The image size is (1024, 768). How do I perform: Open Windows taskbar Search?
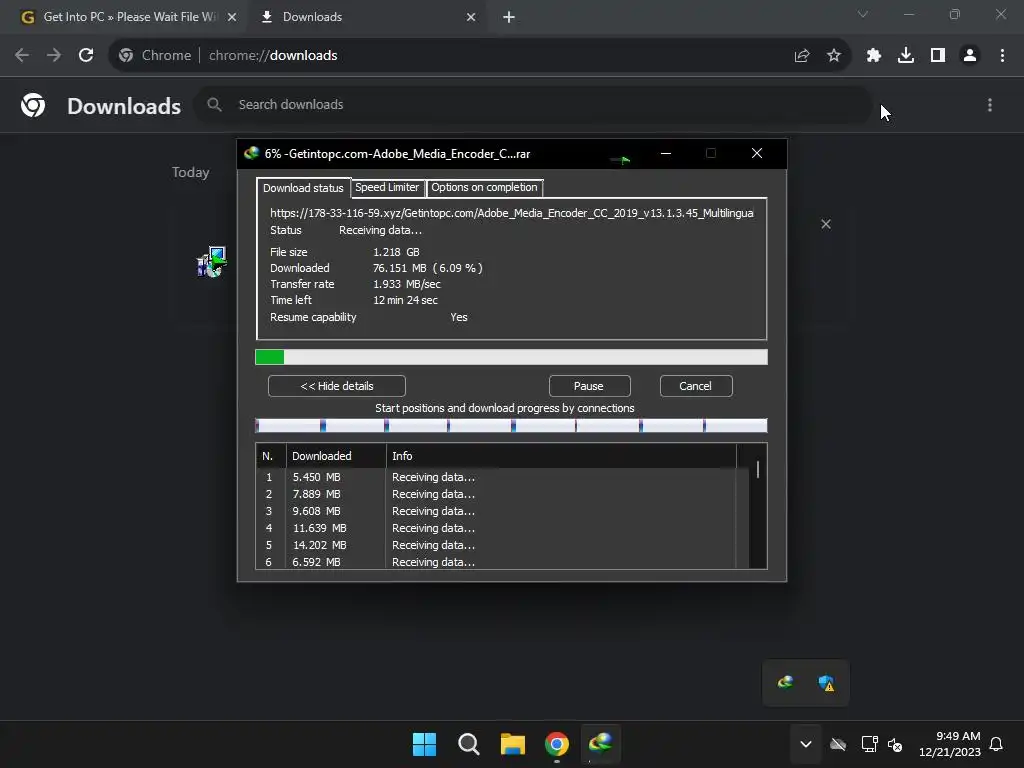point(469,744)
